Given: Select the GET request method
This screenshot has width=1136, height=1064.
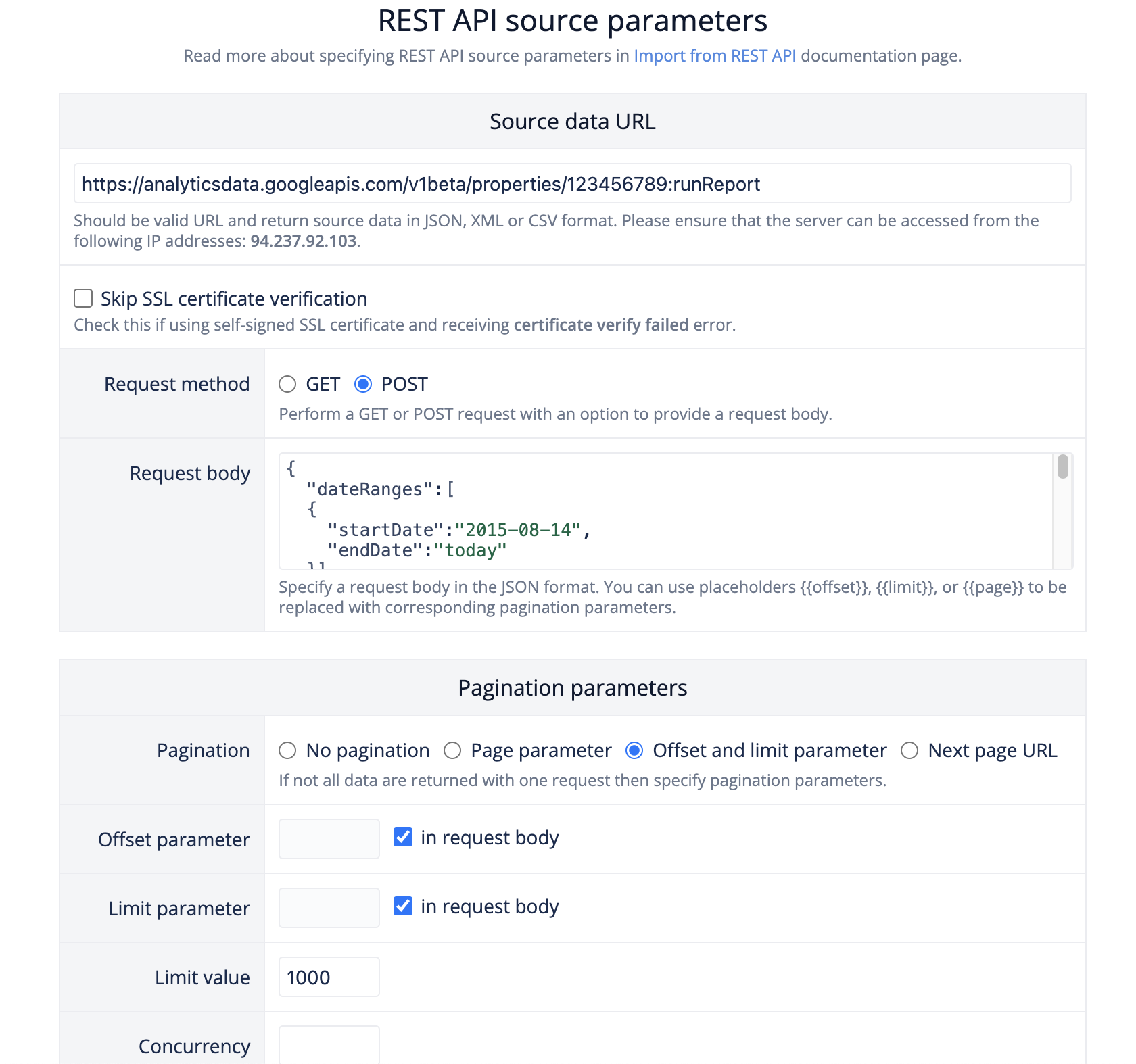Looking at the screenshot, I should pyautogui.click(x=287, y=383).
